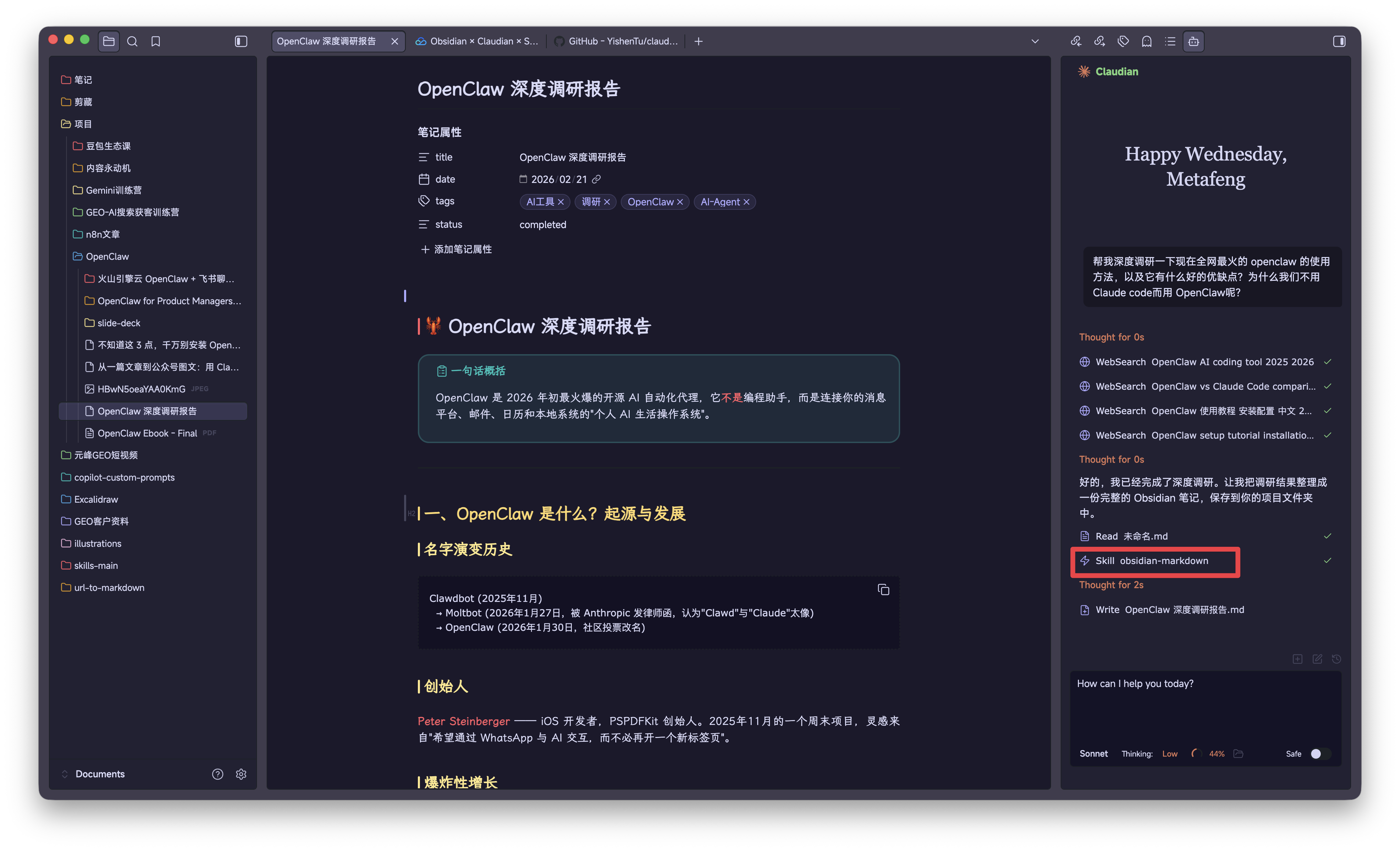Viewport: 1400px width, 851px height.
Task: Open Claudian chat history icon
Action: [x=1336, y=659]
